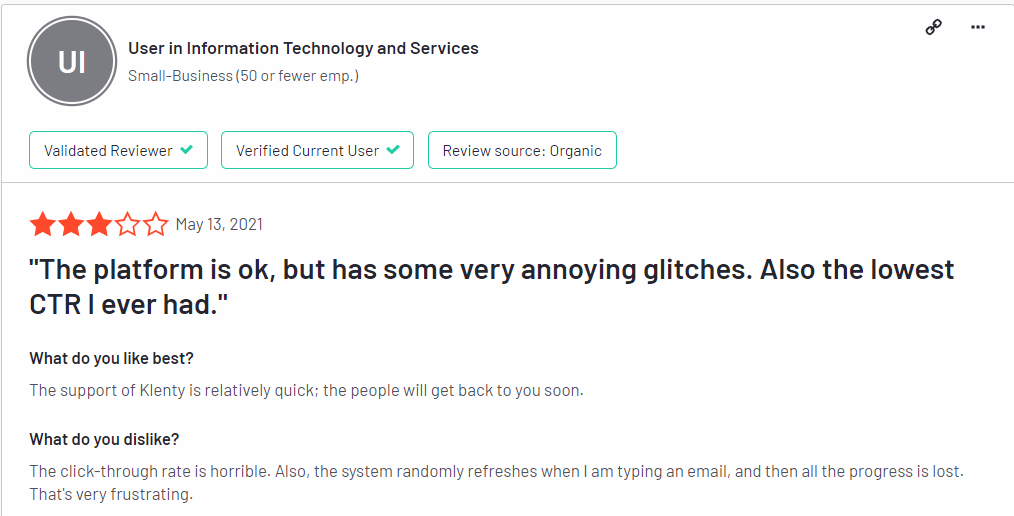This screenshot has height=516, width=1014.
Task: Click the Verified Current User checkmark
Action: pyautogui.click(x=393, y=150)
